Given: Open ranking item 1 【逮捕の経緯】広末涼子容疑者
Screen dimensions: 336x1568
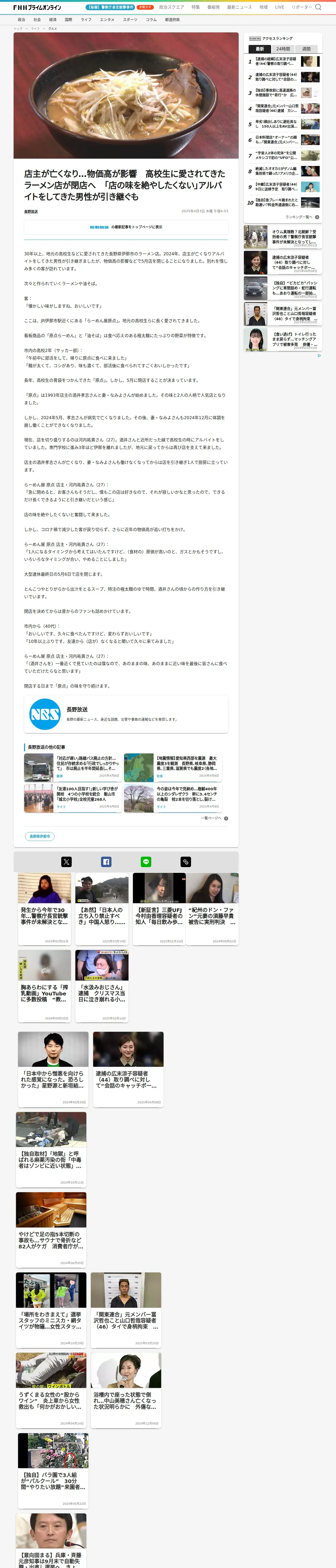Looking at the screenshot, I should point(284,61).
